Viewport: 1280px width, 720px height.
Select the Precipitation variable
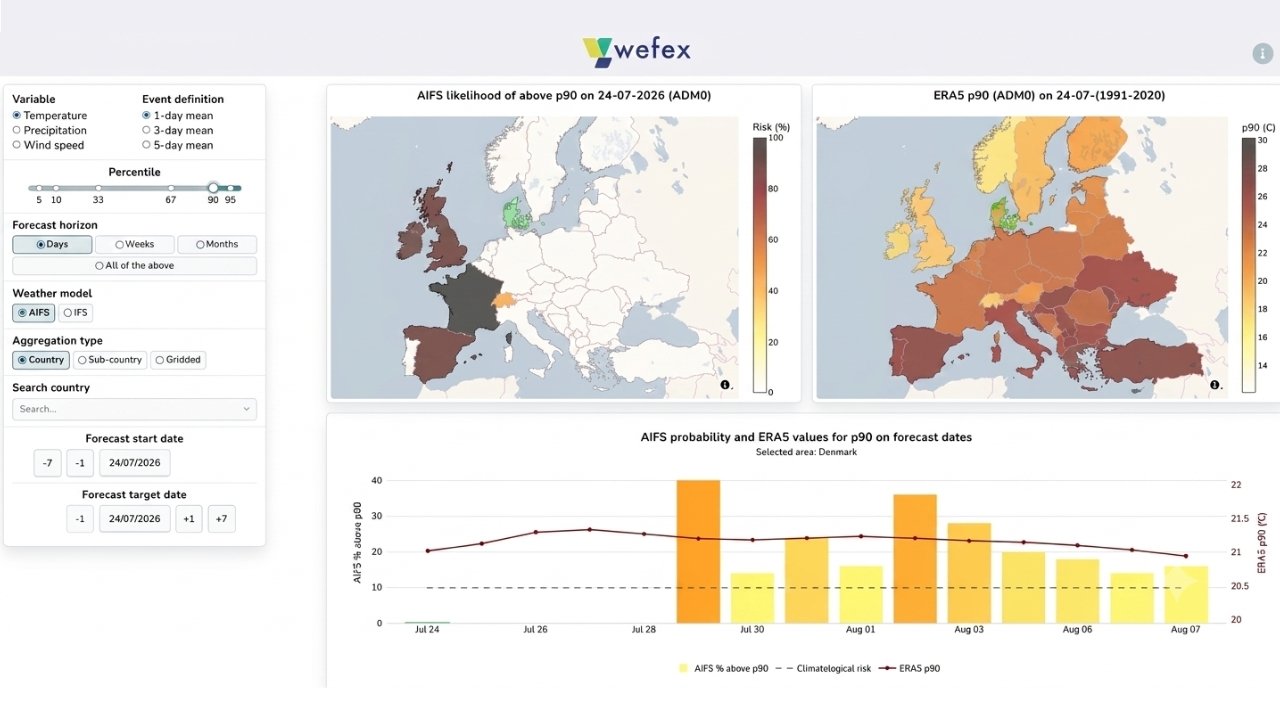(x=50, y=131)
